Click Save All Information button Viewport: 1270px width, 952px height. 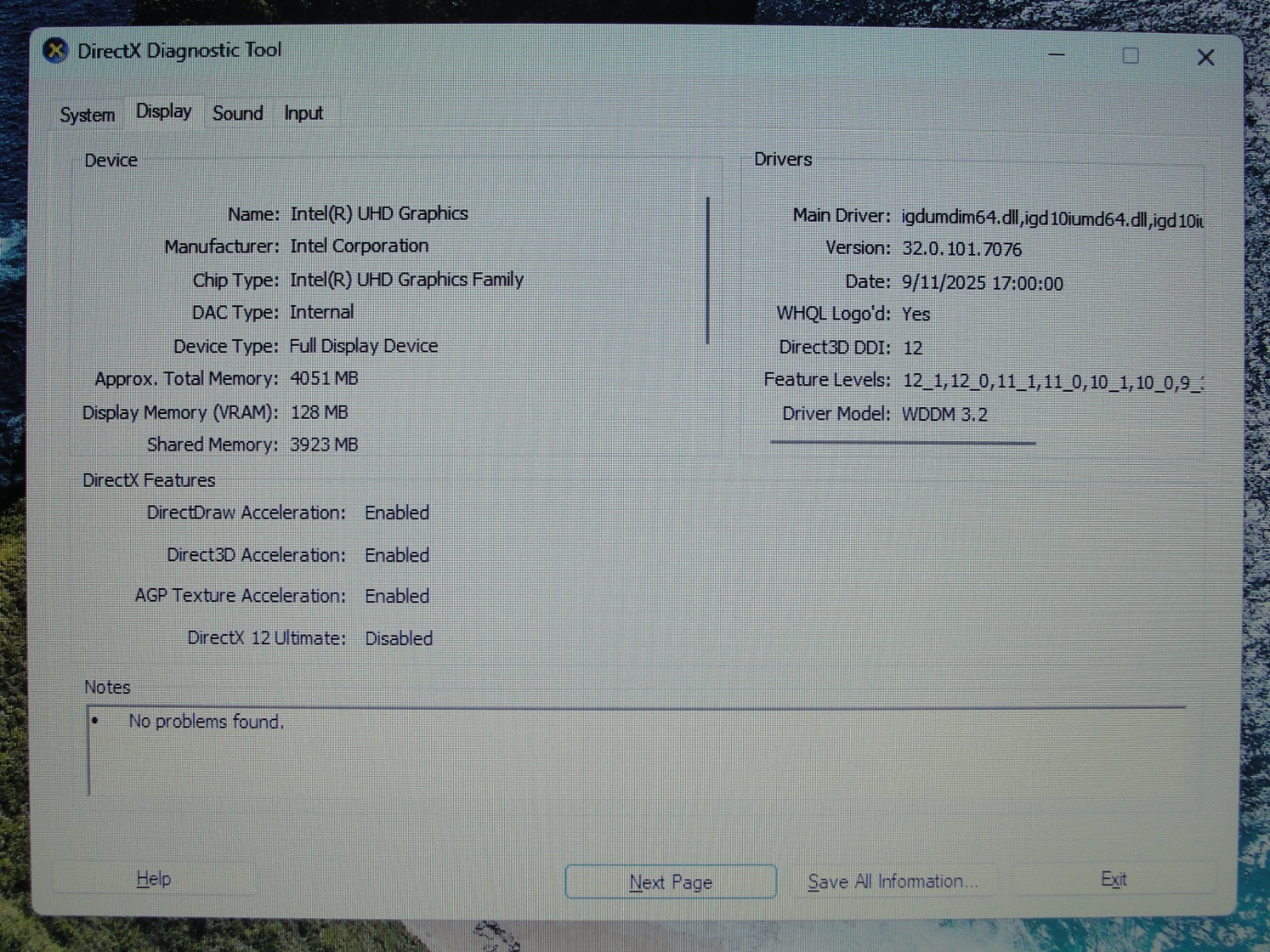893,881
